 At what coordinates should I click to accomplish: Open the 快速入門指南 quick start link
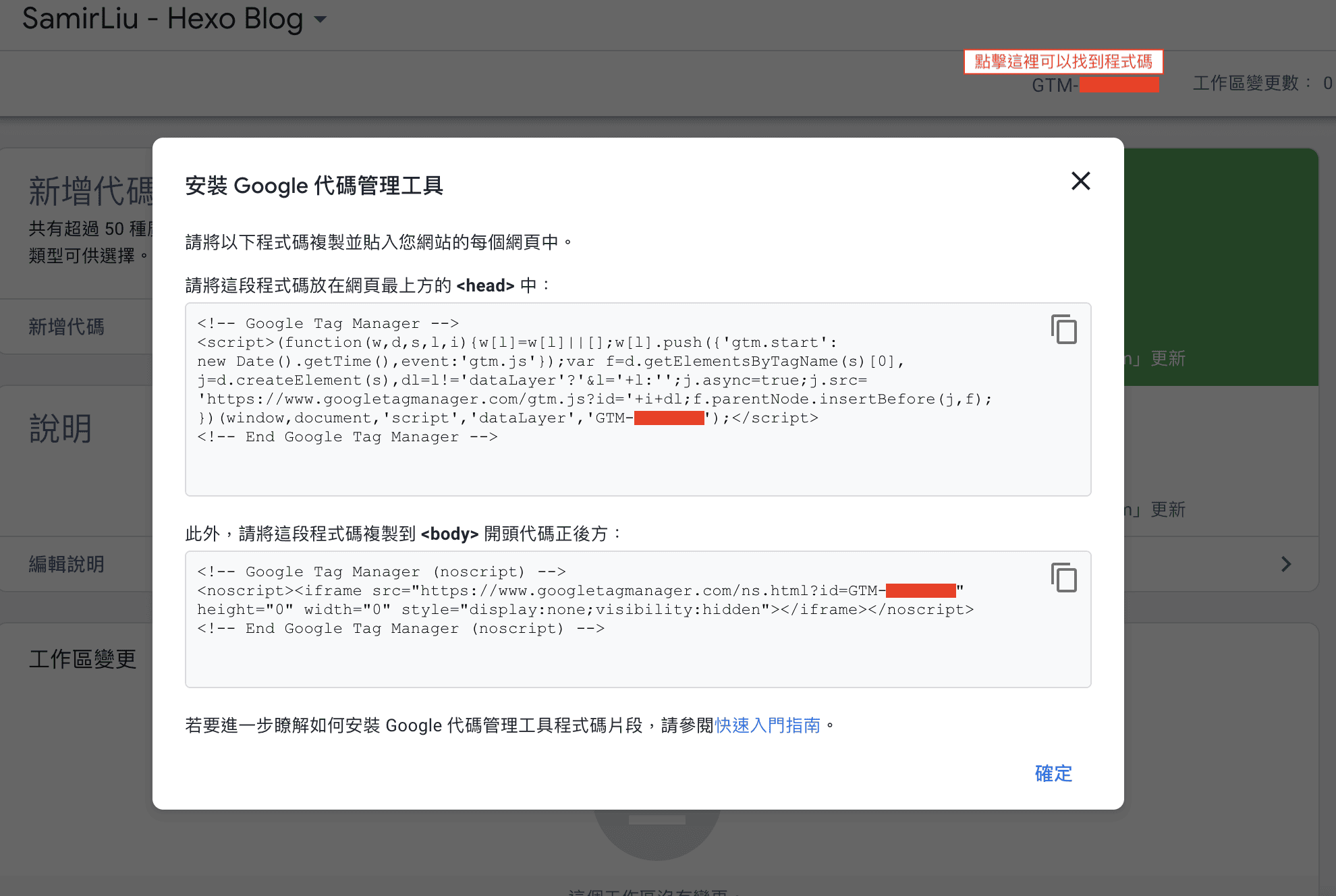(767, 725)
